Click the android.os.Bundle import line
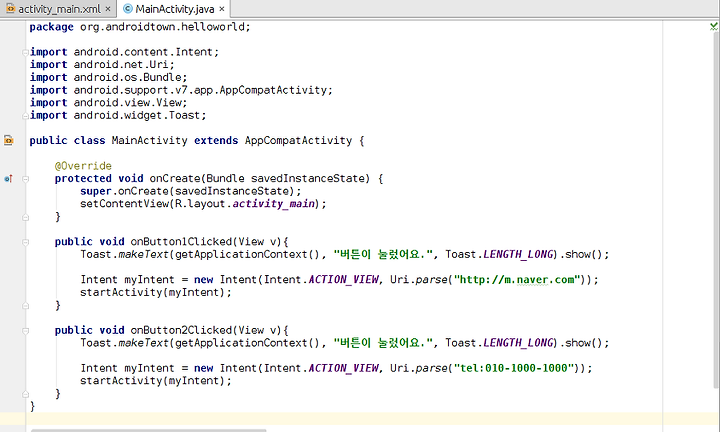 coord(108,77)
